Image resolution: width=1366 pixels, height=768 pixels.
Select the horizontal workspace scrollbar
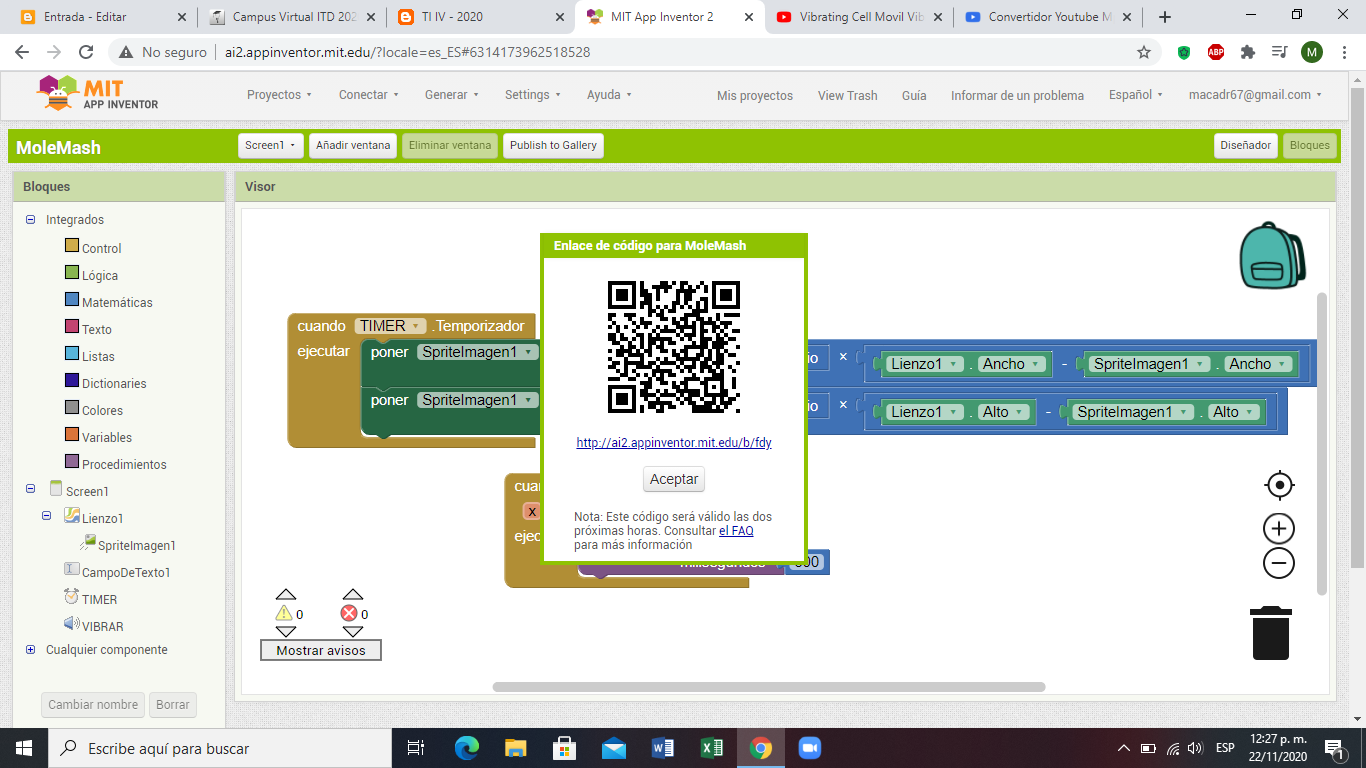769,687
